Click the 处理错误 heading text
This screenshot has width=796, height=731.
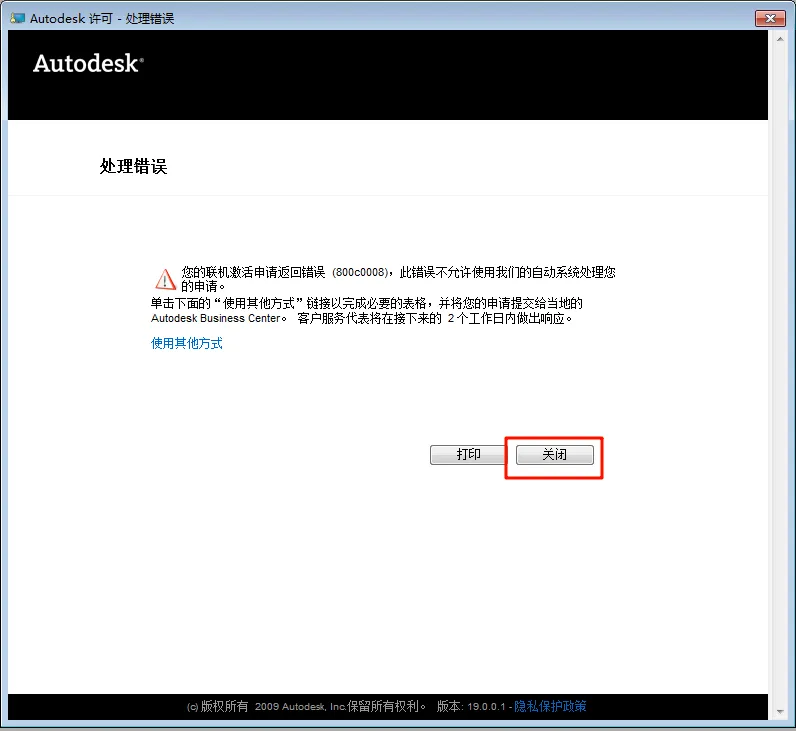tap(134, 166)
